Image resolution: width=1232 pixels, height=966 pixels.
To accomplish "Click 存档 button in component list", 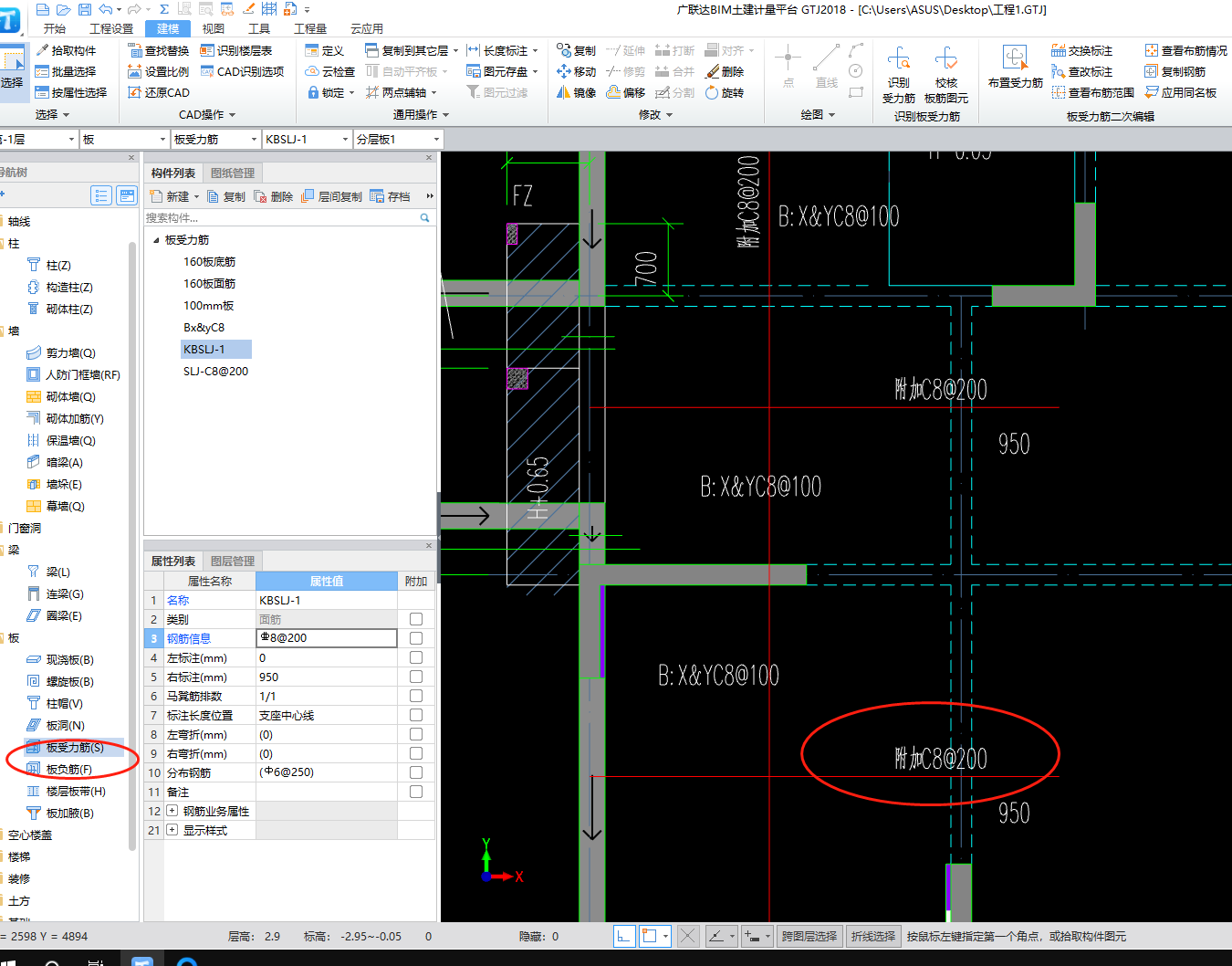I will click(x=391, y=196).
